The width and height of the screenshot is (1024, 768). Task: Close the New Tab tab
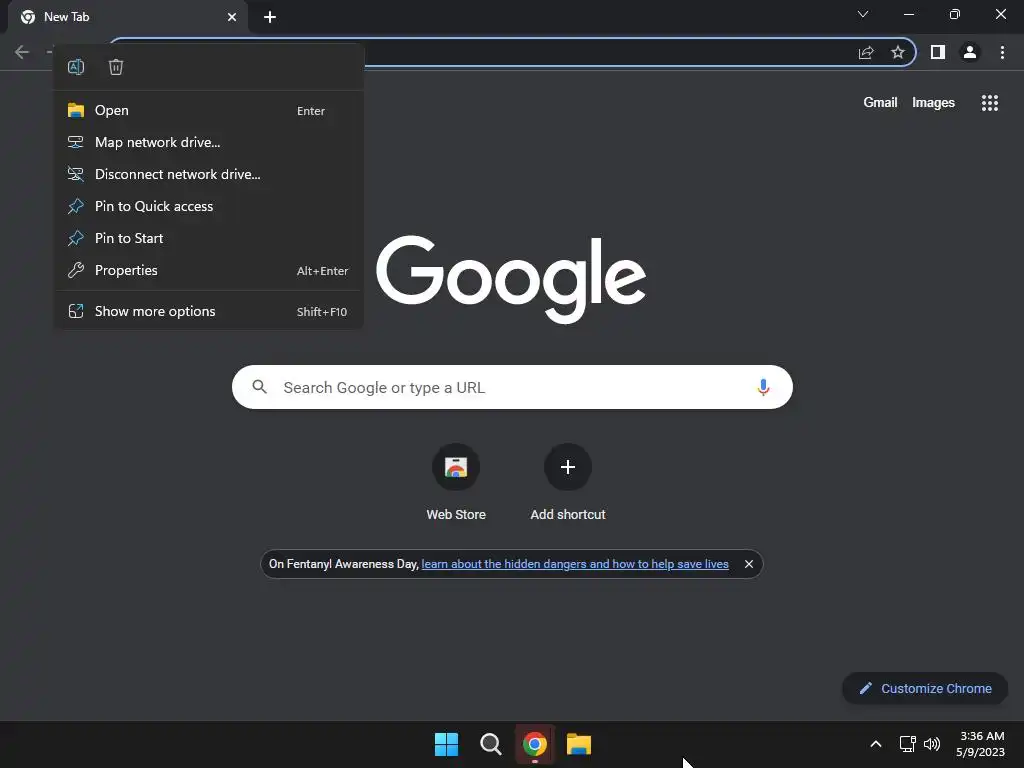tap(232, 17)
